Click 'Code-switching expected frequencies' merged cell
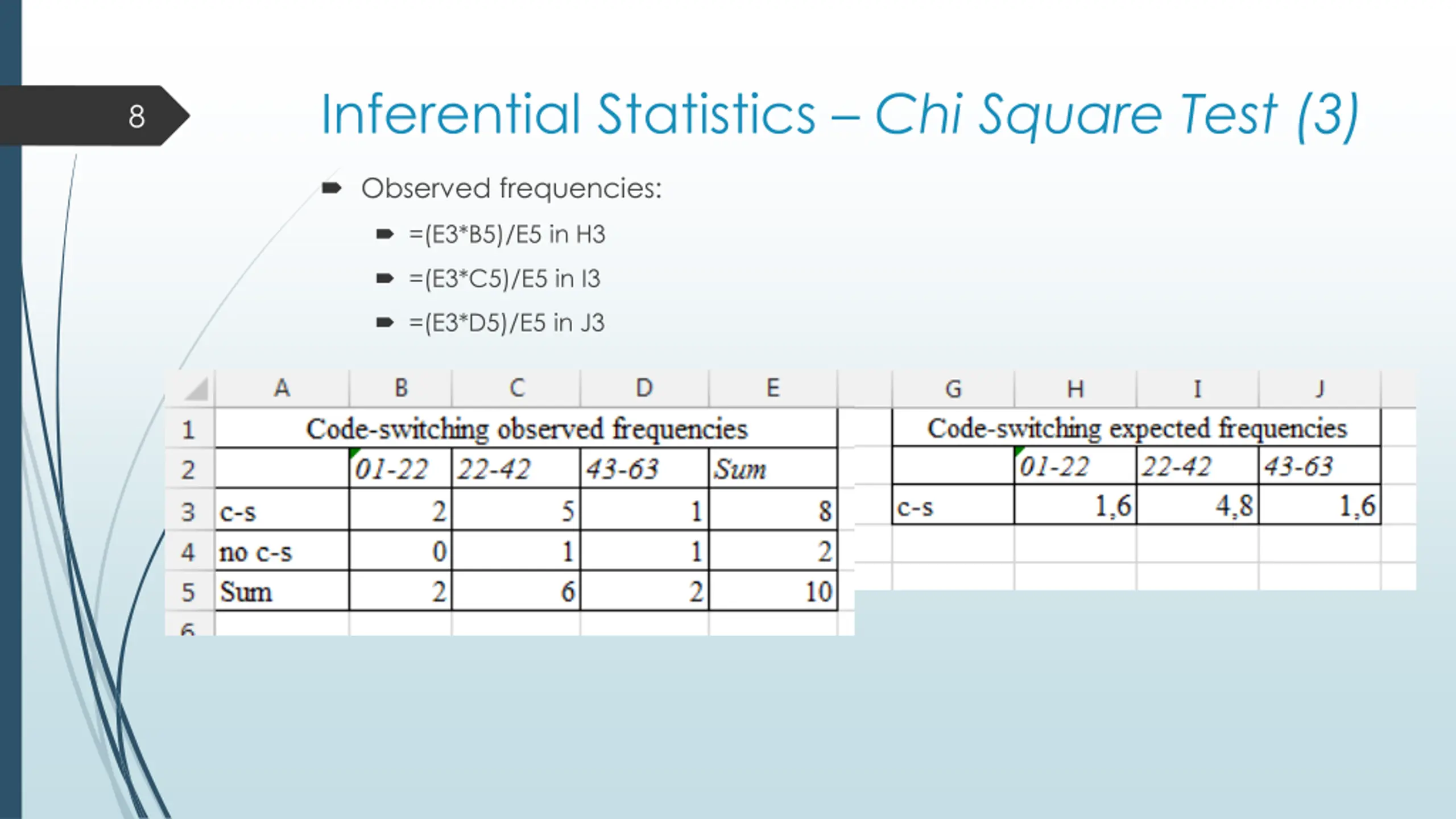This screenshot has height=819, width=1456. (1136, 428)
